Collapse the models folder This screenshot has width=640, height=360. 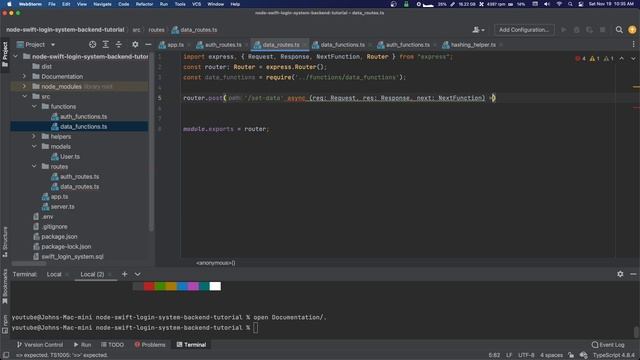point(34,147)
